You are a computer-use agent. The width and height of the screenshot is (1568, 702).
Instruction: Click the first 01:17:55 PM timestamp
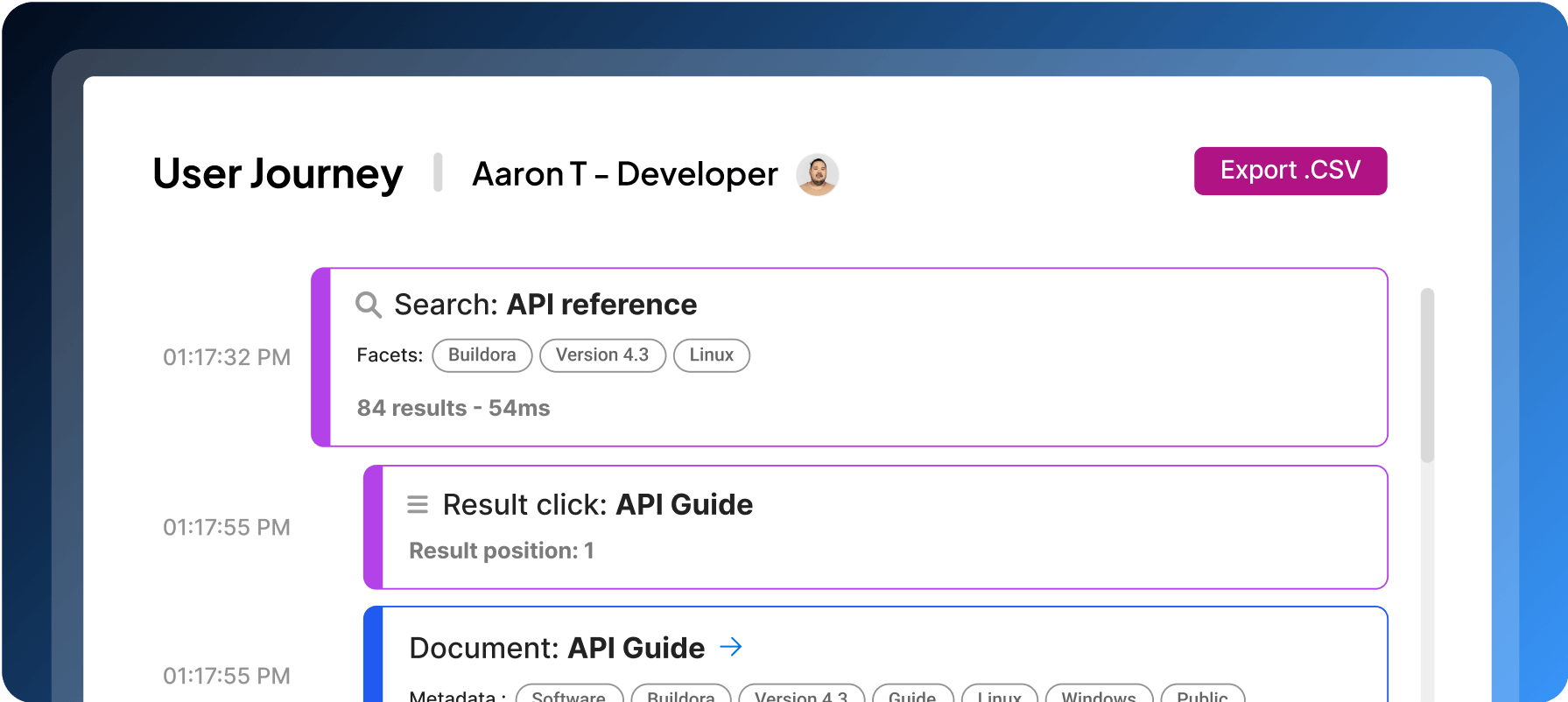(x=227, y=527)
